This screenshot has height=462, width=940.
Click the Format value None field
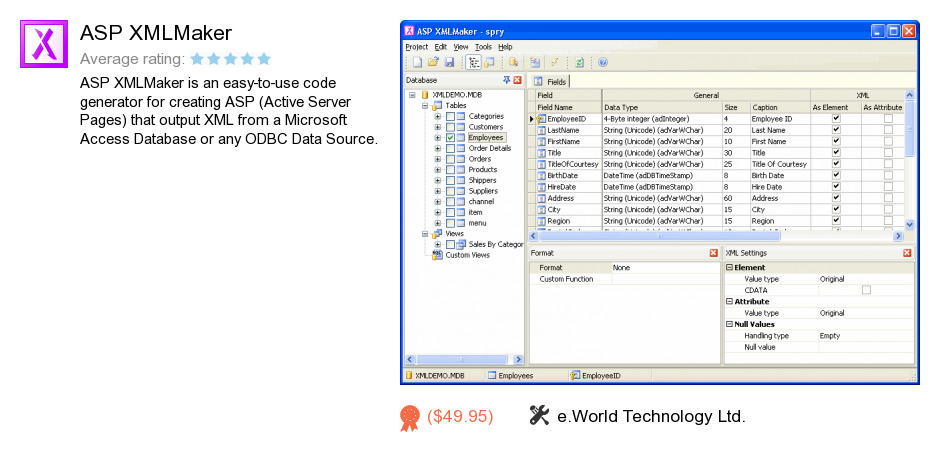click(x=665, y=268)
